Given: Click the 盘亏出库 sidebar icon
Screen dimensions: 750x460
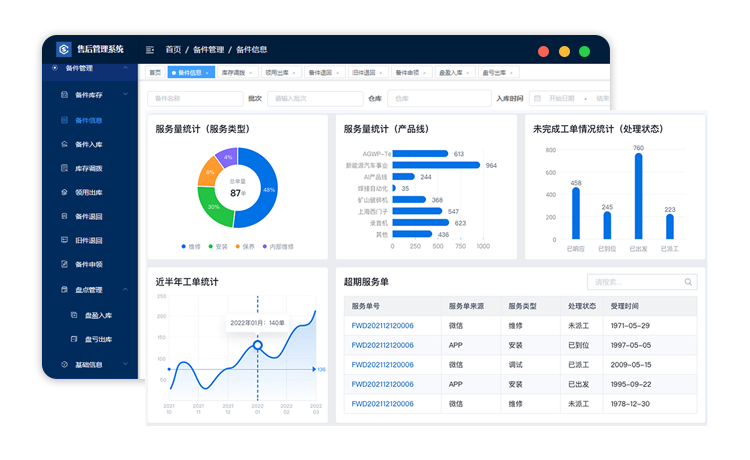Looking at the screenshot, I should click(x=74, y=339).
